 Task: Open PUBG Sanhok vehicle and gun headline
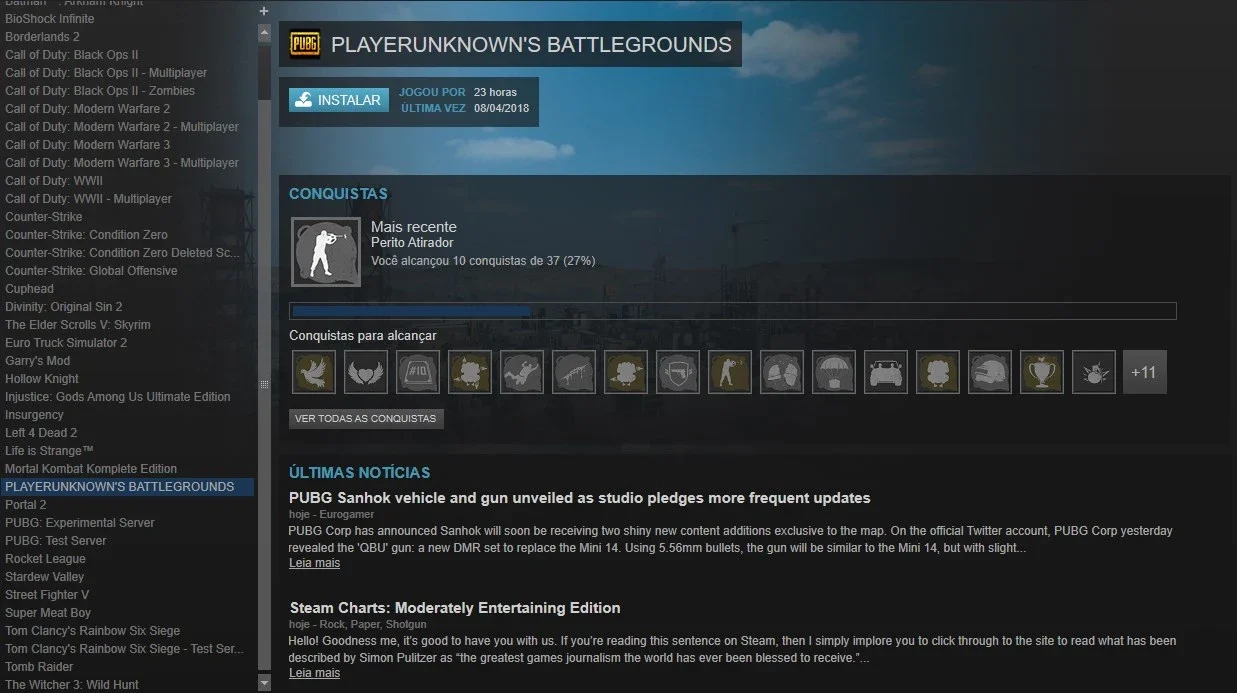(x=580, y=498)
